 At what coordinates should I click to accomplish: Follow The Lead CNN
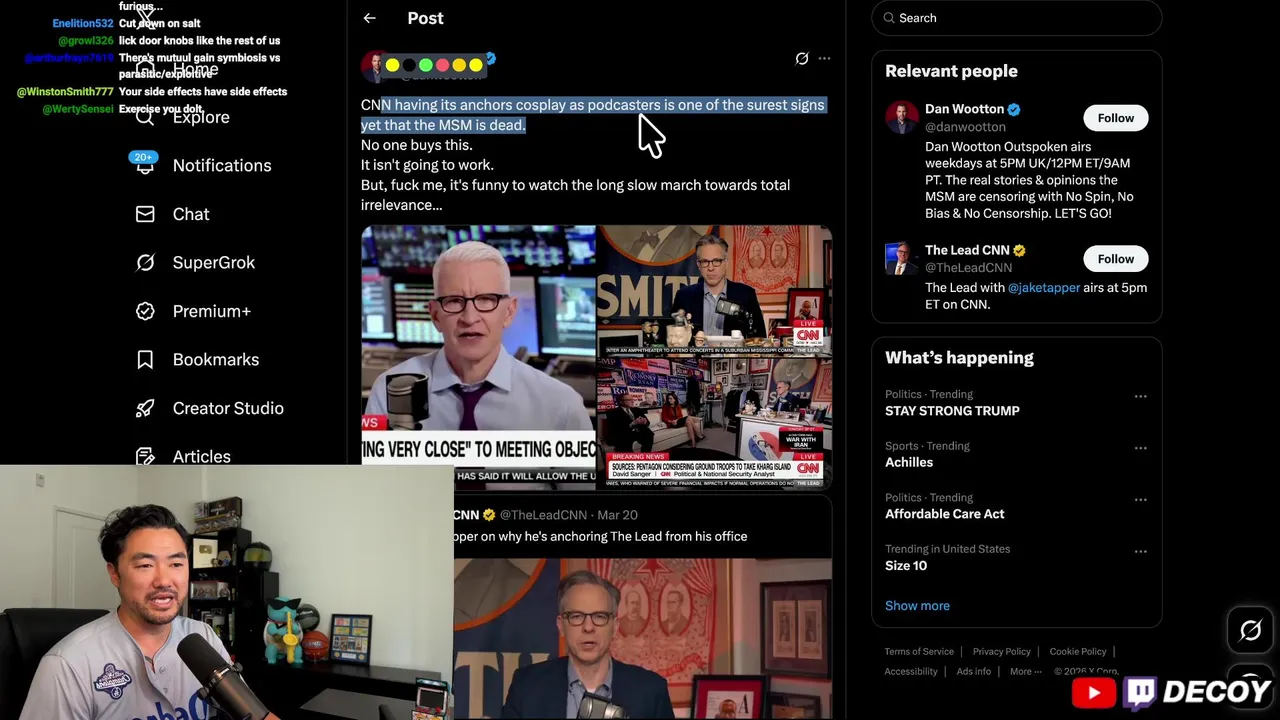click(x=1116, y=259)
